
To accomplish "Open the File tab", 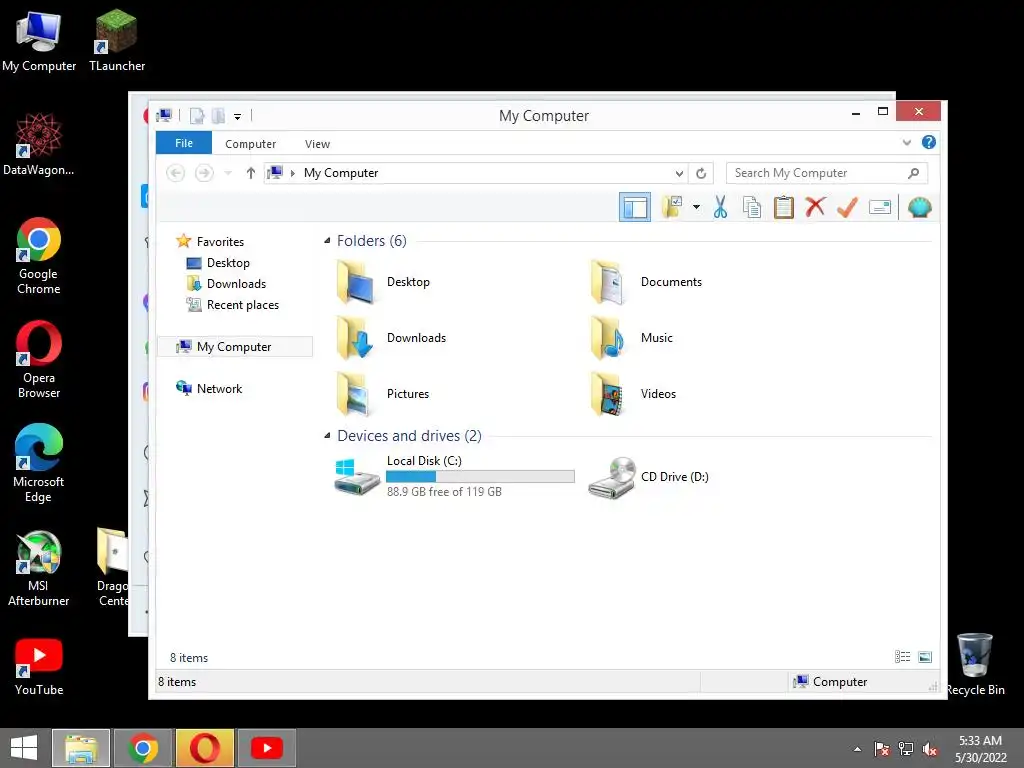I will [184, 143].
